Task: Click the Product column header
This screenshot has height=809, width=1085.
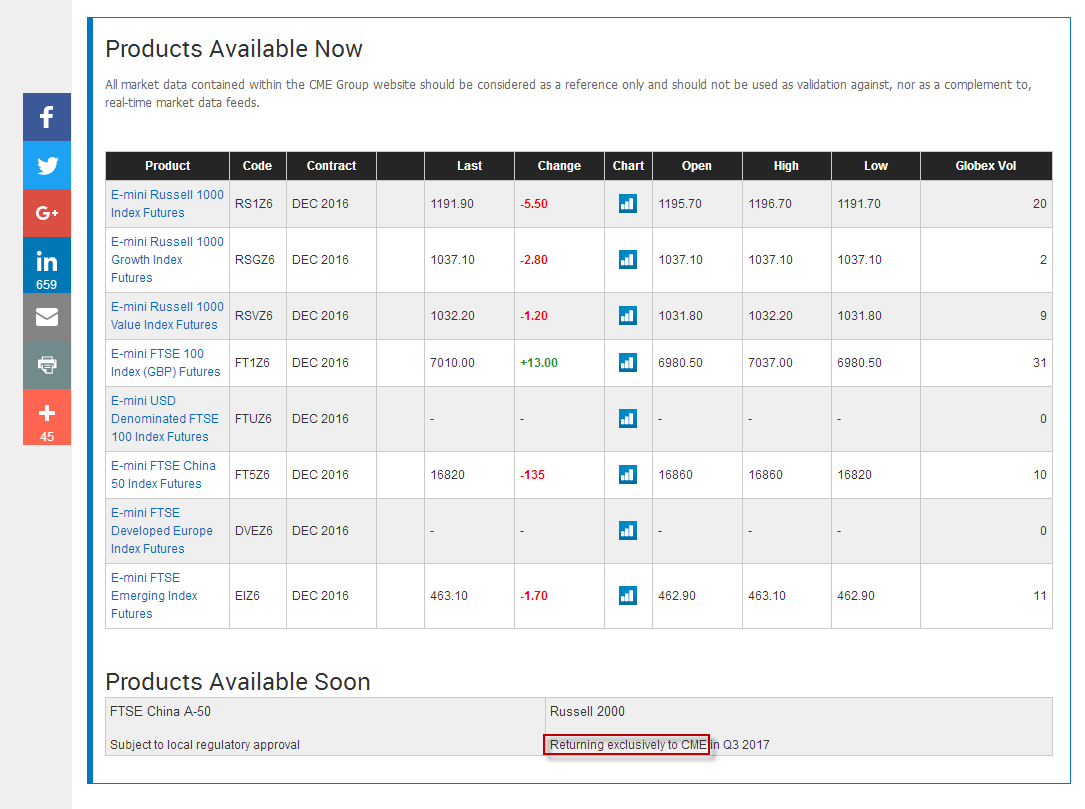Action: (x=167, y=166)
